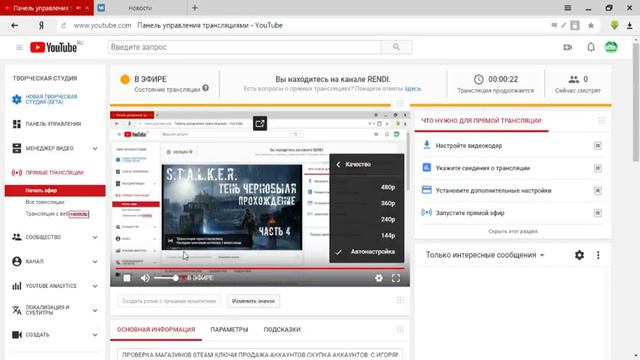Open chat three-dot more options
This screenshot has width=640, height=360.
pos(598,255)
